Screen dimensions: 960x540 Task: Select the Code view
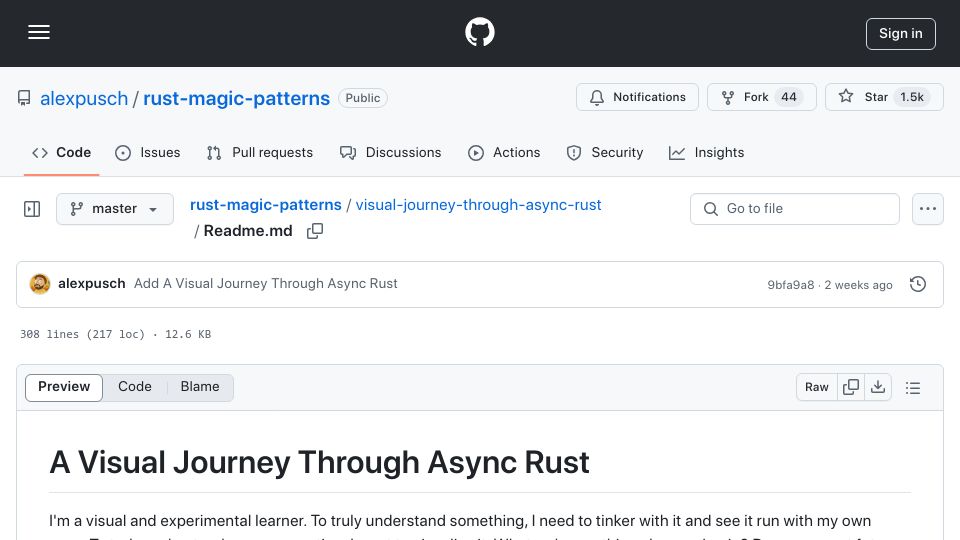click(x=135, y=387)
